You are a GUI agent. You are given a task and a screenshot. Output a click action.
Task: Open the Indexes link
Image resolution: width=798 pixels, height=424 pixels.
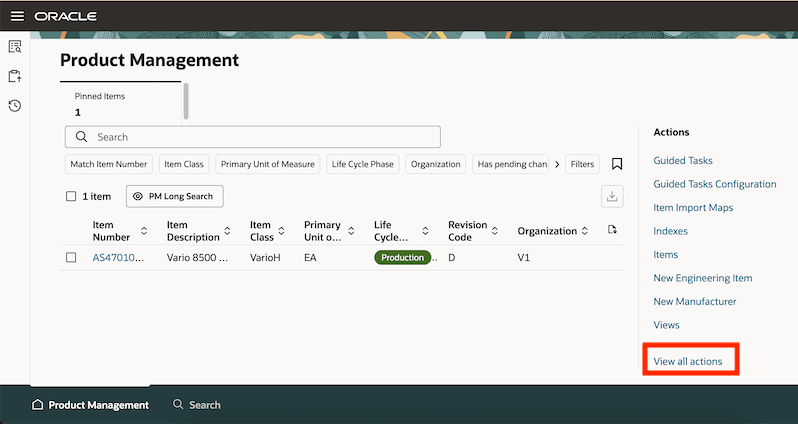click(x=670, y=231)
